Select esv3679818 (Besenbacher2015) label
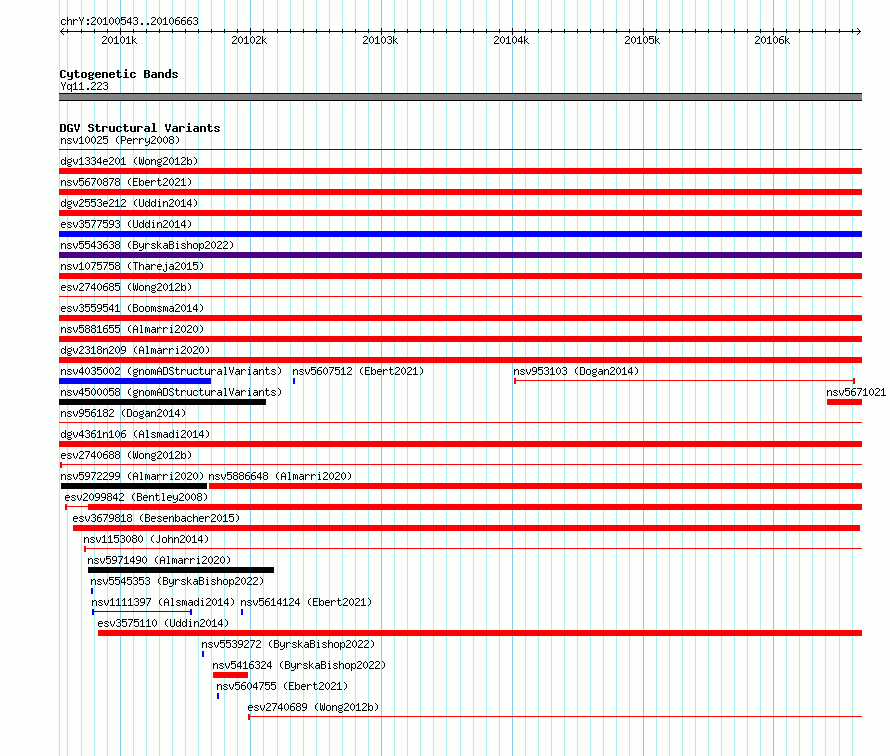The height and width of the screenshot is (756, 890). (156, 518)
